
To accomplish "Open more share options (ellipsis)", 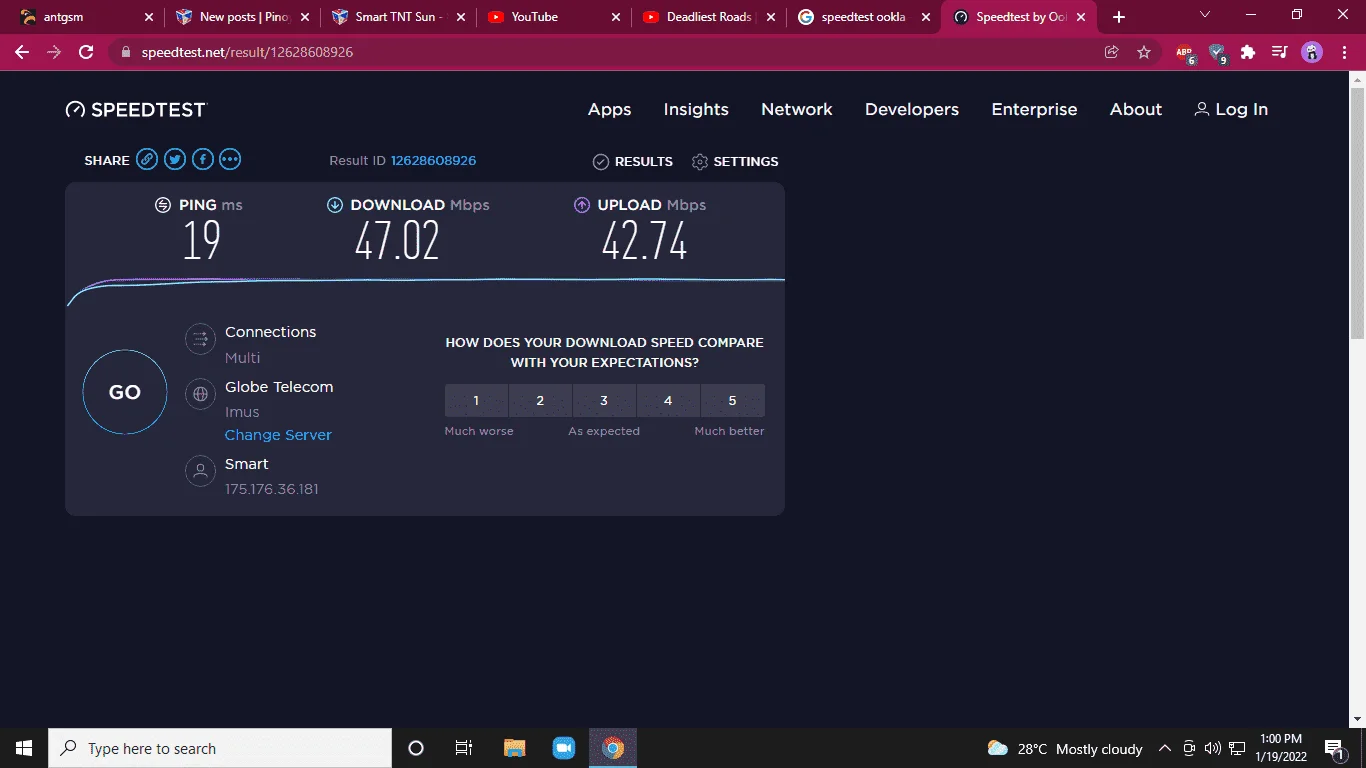I will tap(230, 159).
